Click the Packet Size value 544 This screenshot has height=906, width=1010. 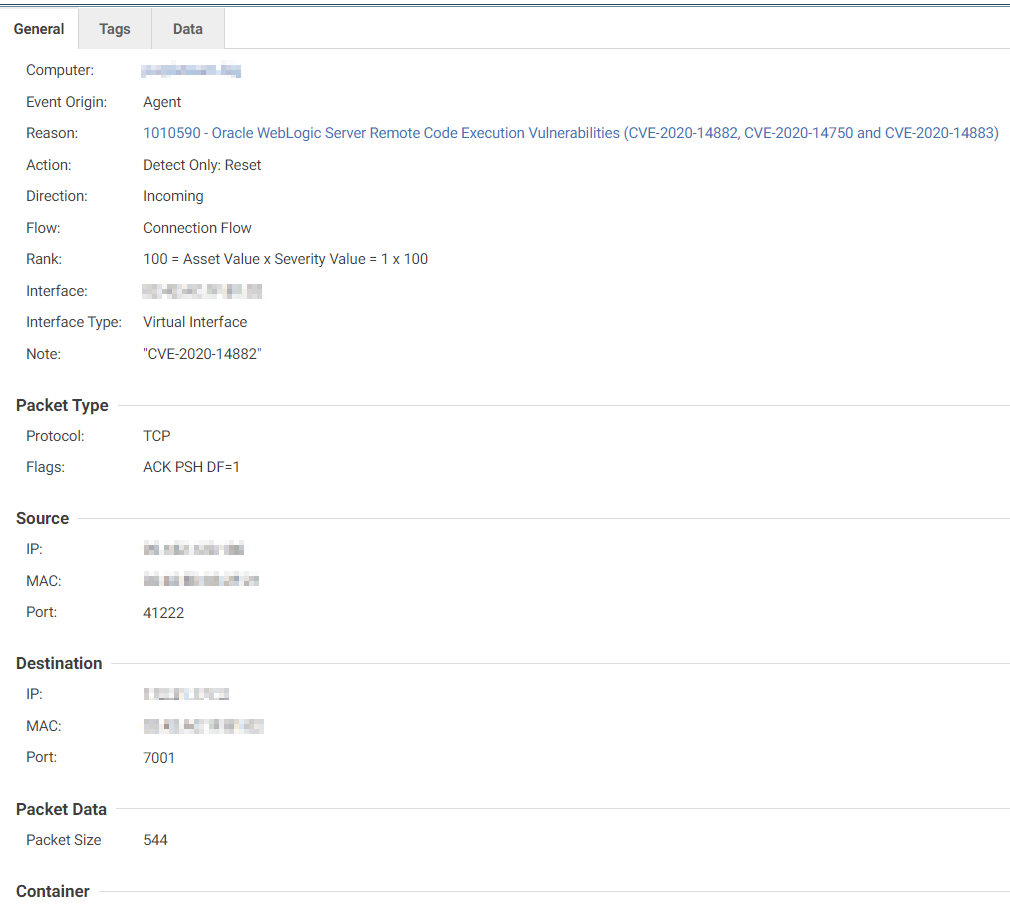[x=155, y=840]
